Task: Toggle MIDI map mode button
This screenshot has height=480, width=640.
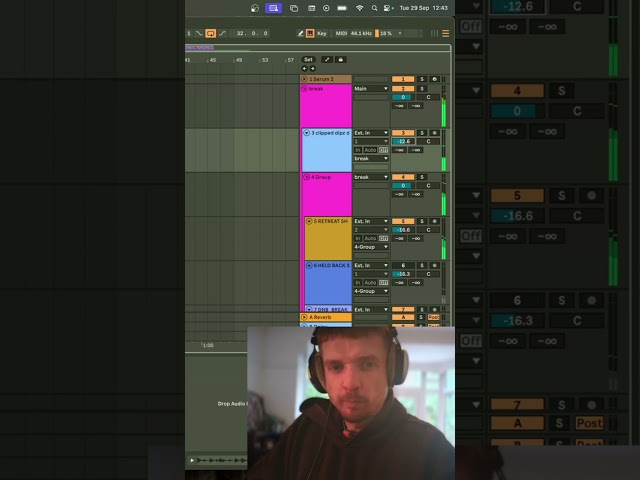Action: pos(341,33)
